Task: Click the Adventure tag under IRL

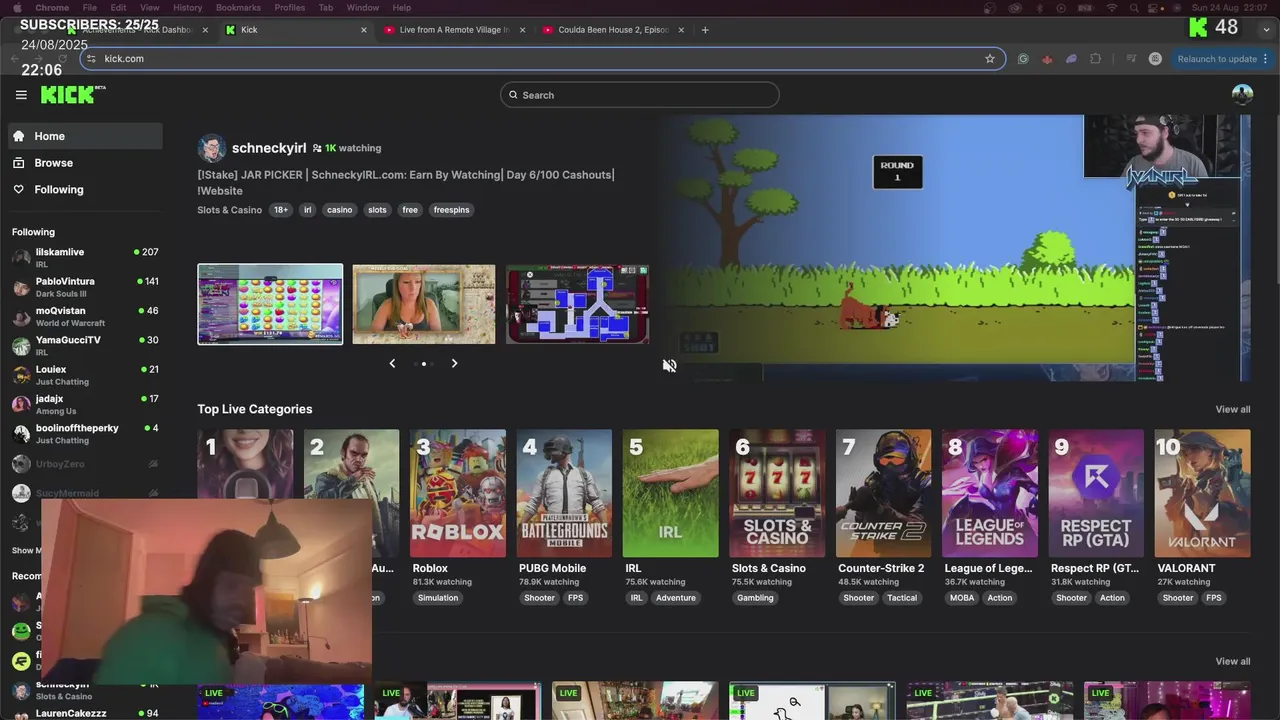Action: coord(675,598)
